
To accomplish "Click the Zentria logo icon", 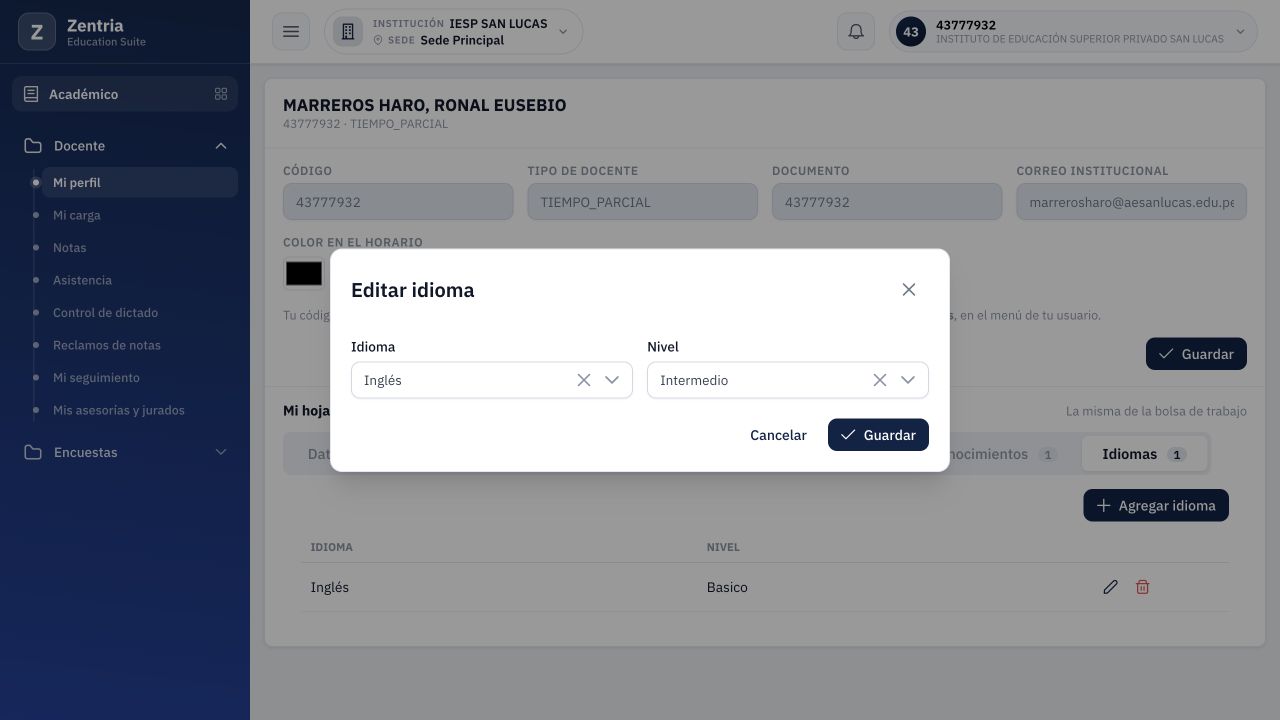I will [x=37, y=32].
